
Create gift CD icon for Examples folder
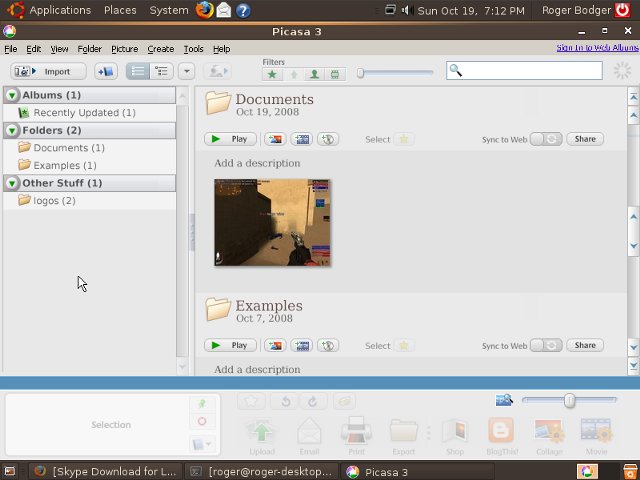[x=328, y=345]
